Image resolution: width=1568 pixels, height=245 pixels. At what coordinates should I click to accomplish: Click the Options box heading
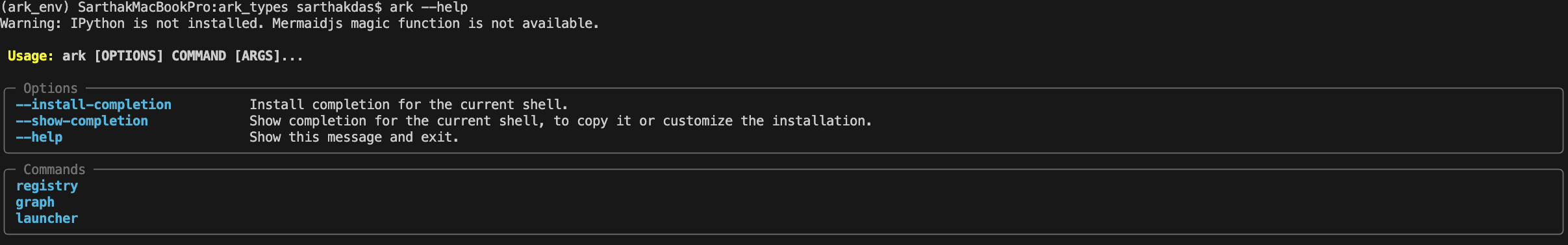coord(51,88)
